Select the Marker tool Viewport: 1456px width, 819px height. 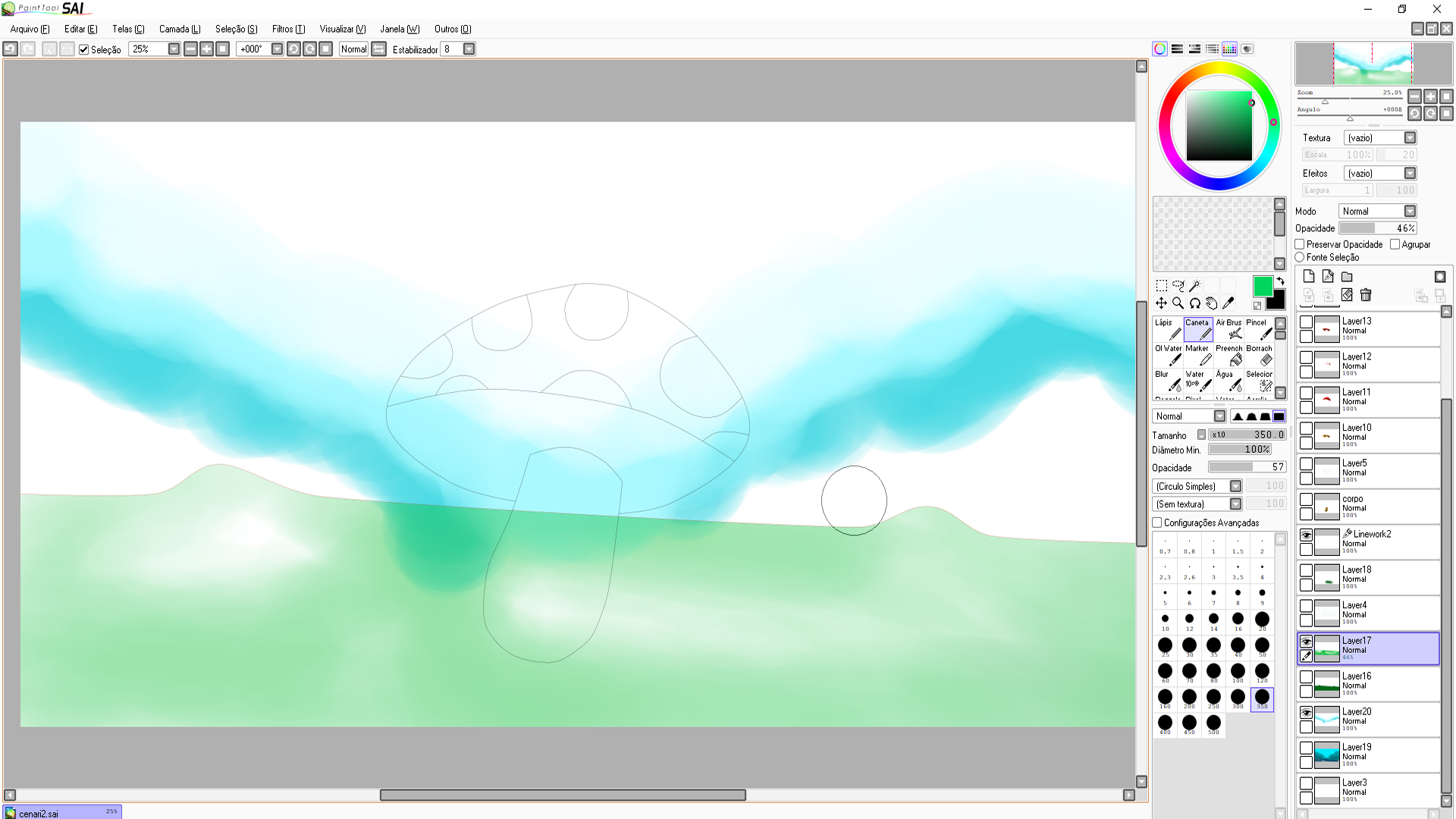pyautogui.click(x=1198, y=355)
